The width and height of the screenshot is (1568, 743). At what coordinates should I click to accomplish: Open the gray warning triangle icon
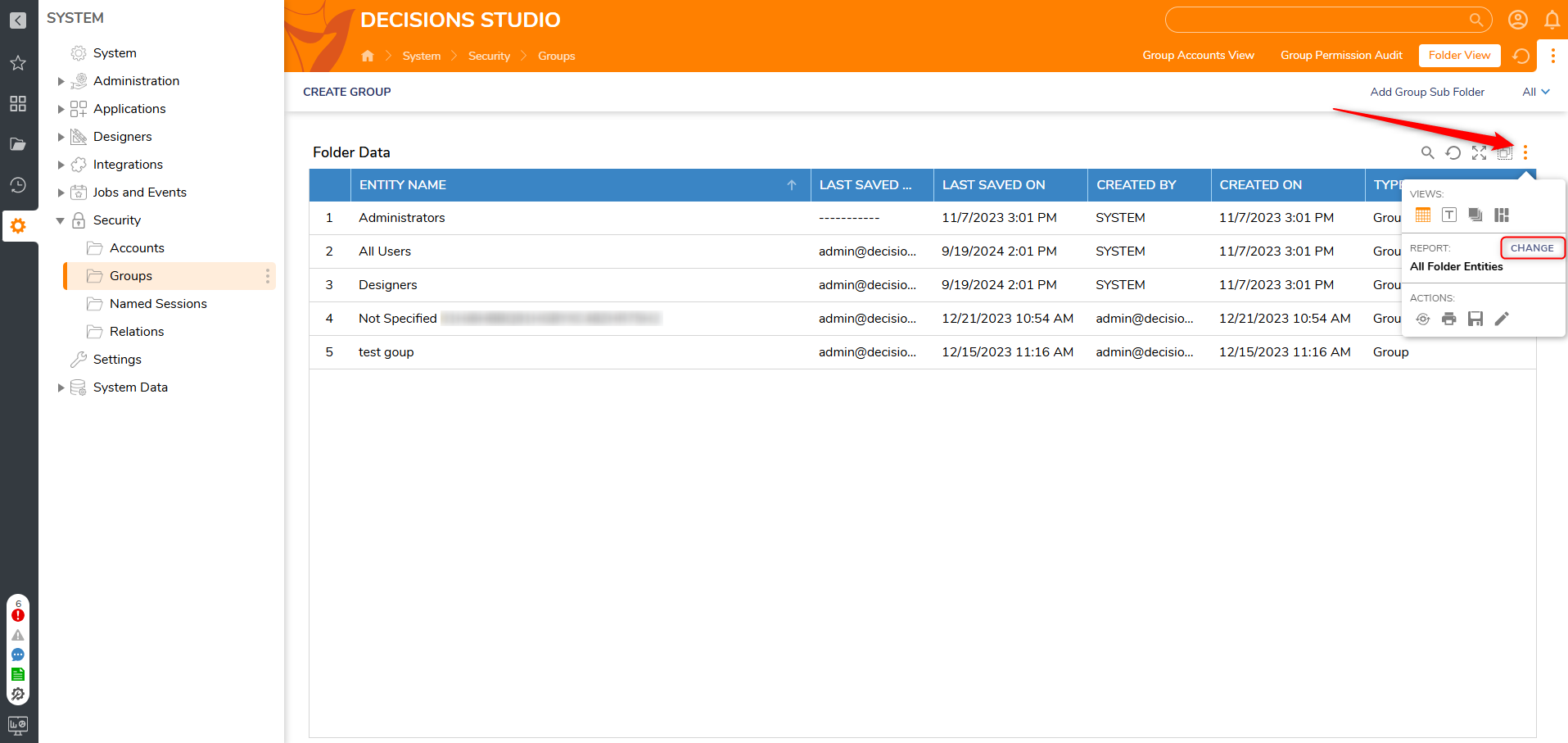18,635
